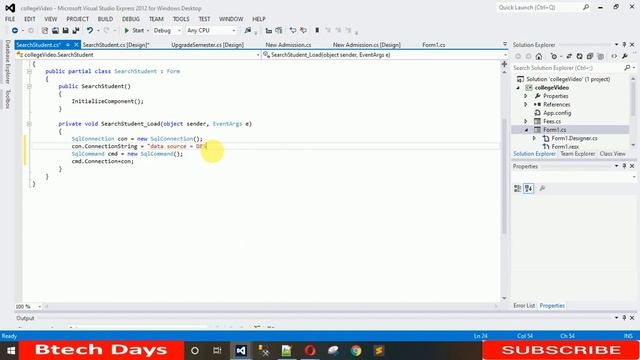Image resolution: width=640 pixels, height=360 pixels.
Task: Click the New Project toolbar icon
Action: pyautogui.click(x=44, y=30)
